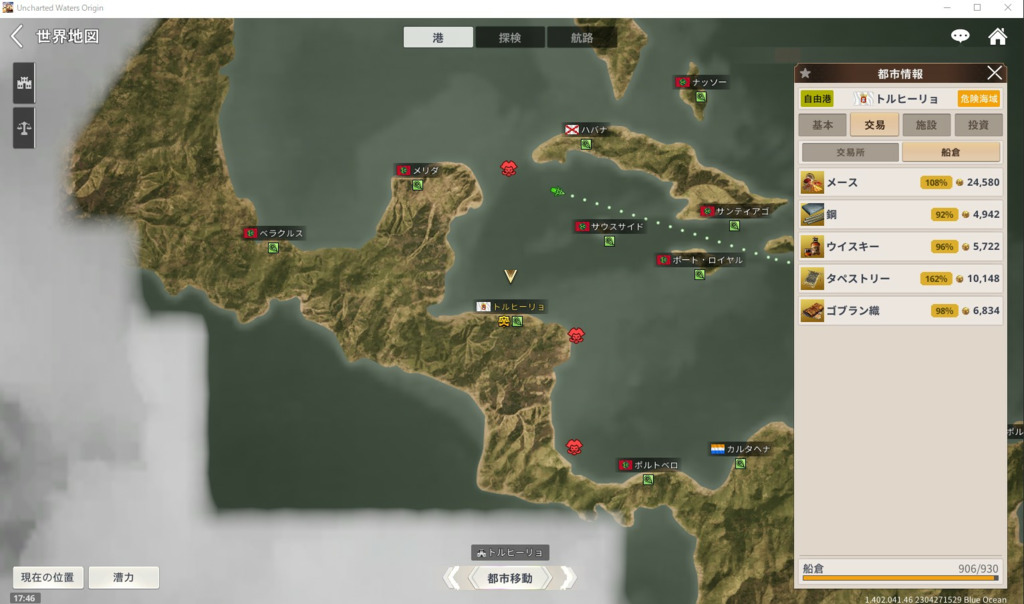The width and height of the screenshot is (1024, 604).
Task: Go to previous city with left chevron
Action: [x=452, y=578]
